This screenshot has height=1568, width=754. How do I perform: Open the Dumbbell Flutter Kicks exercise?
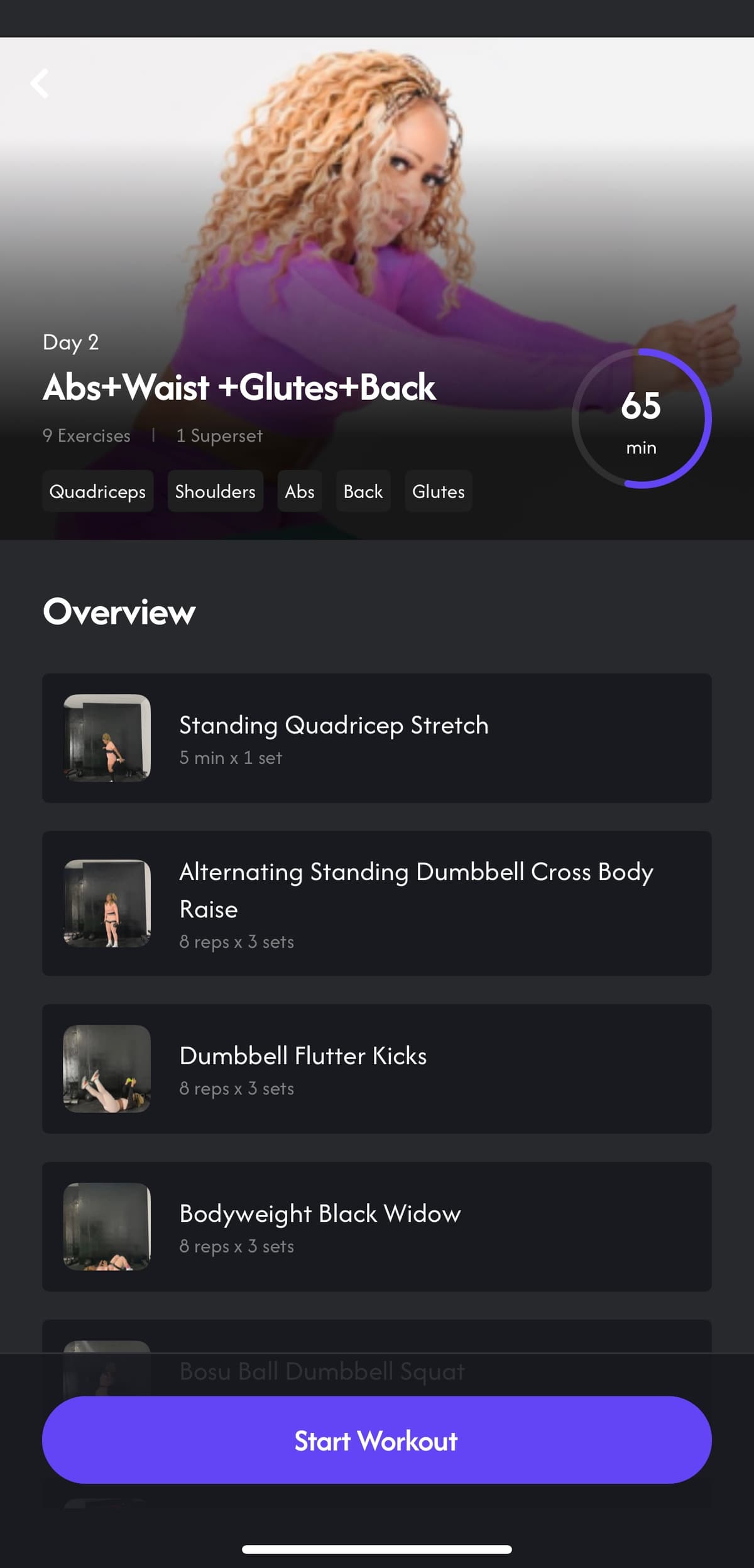click(x=377, y=1069)
